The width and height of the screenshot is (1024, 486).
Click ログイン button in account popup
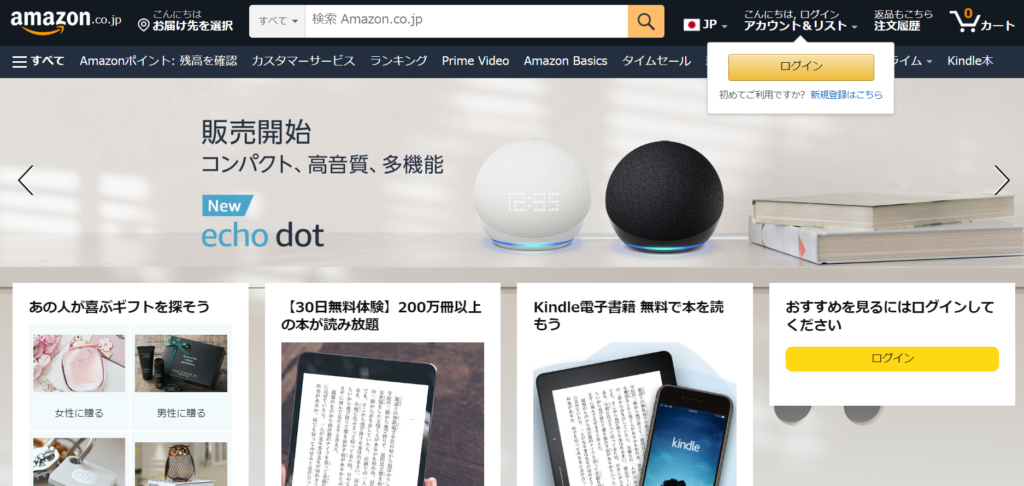pos(801,67)
